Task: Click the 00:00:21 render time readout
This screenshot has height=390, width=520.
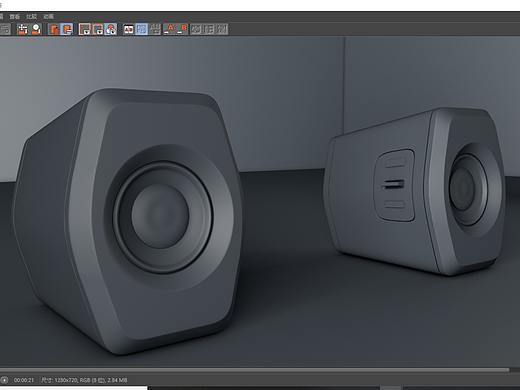Action: click(24, 380)
